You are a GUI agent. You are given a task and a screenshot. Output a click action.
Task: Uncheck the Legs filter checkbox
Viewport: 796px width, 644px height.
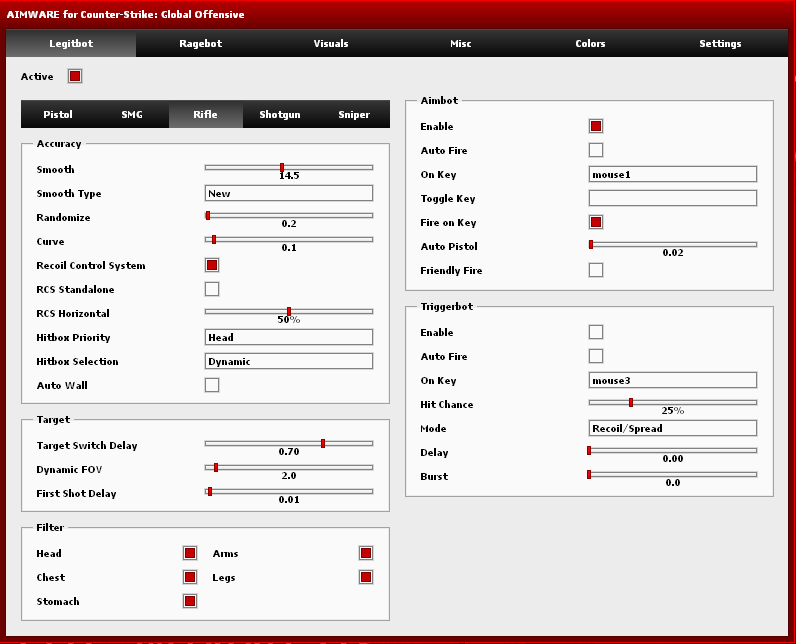pyautogui.click(x=366, y=578)
